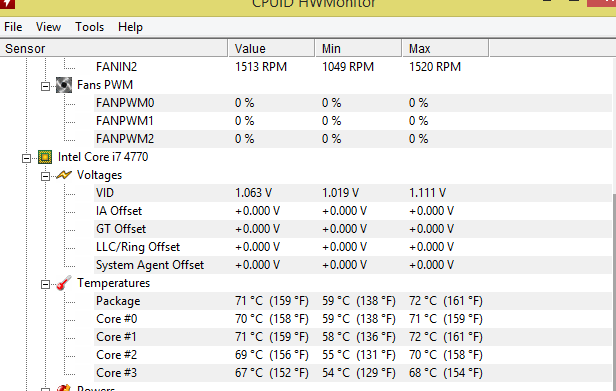Click the Max column header
This screenshot has width=616, height=391.
446,48
